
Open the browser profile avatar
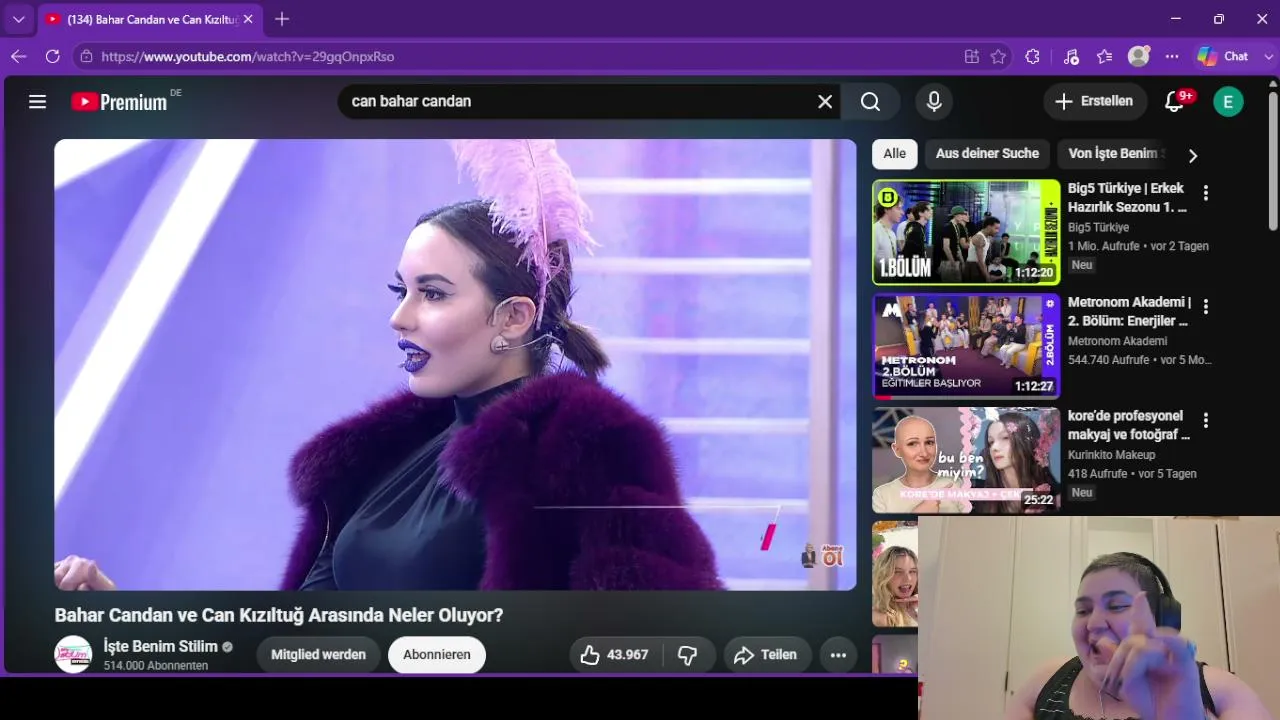click(x=1138, y=57)
